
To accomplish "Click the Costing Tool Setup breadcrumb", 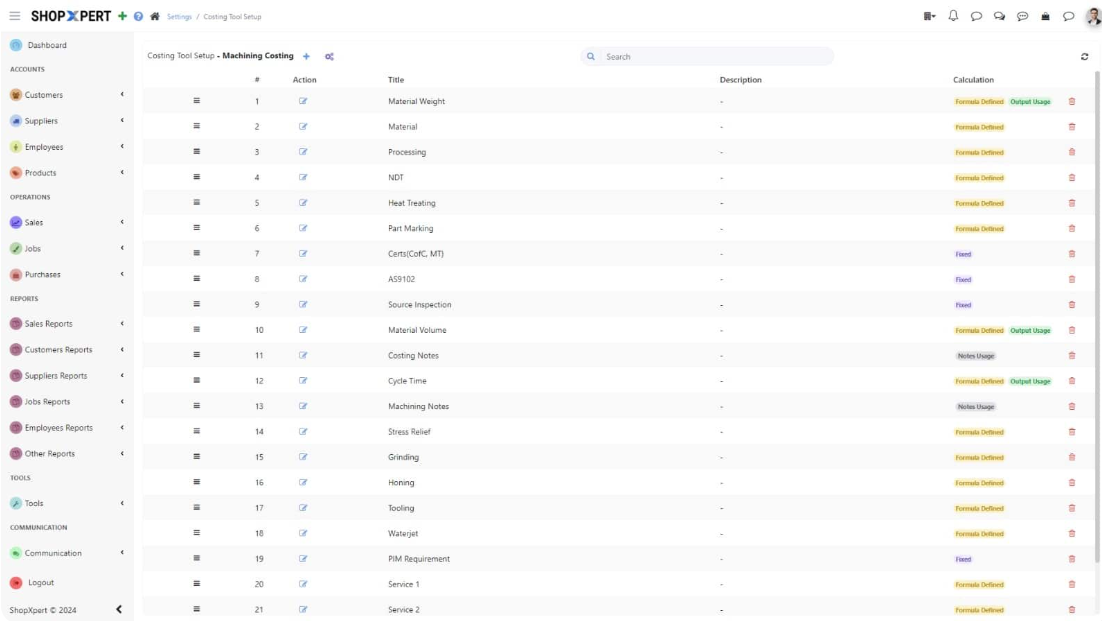I will (x=232, y=17).
